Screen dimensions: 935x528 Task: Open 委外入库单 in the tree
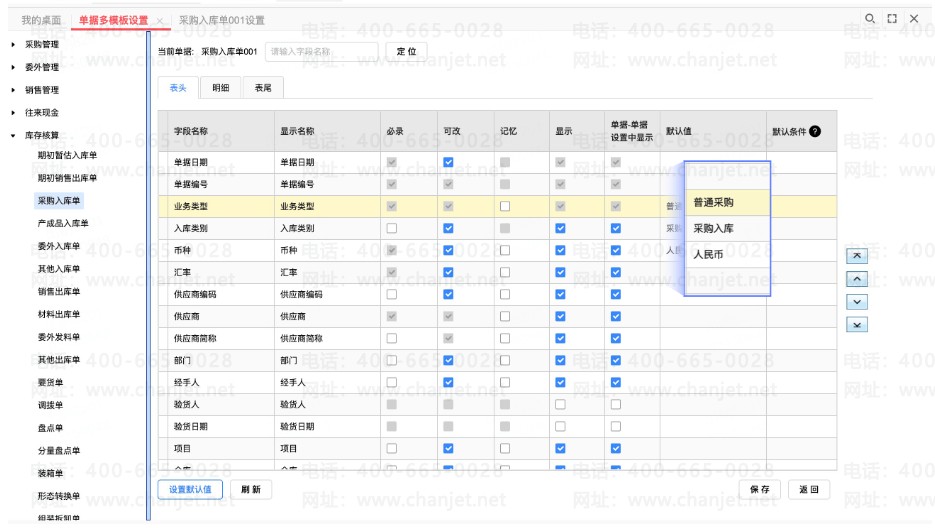(59, 246)
